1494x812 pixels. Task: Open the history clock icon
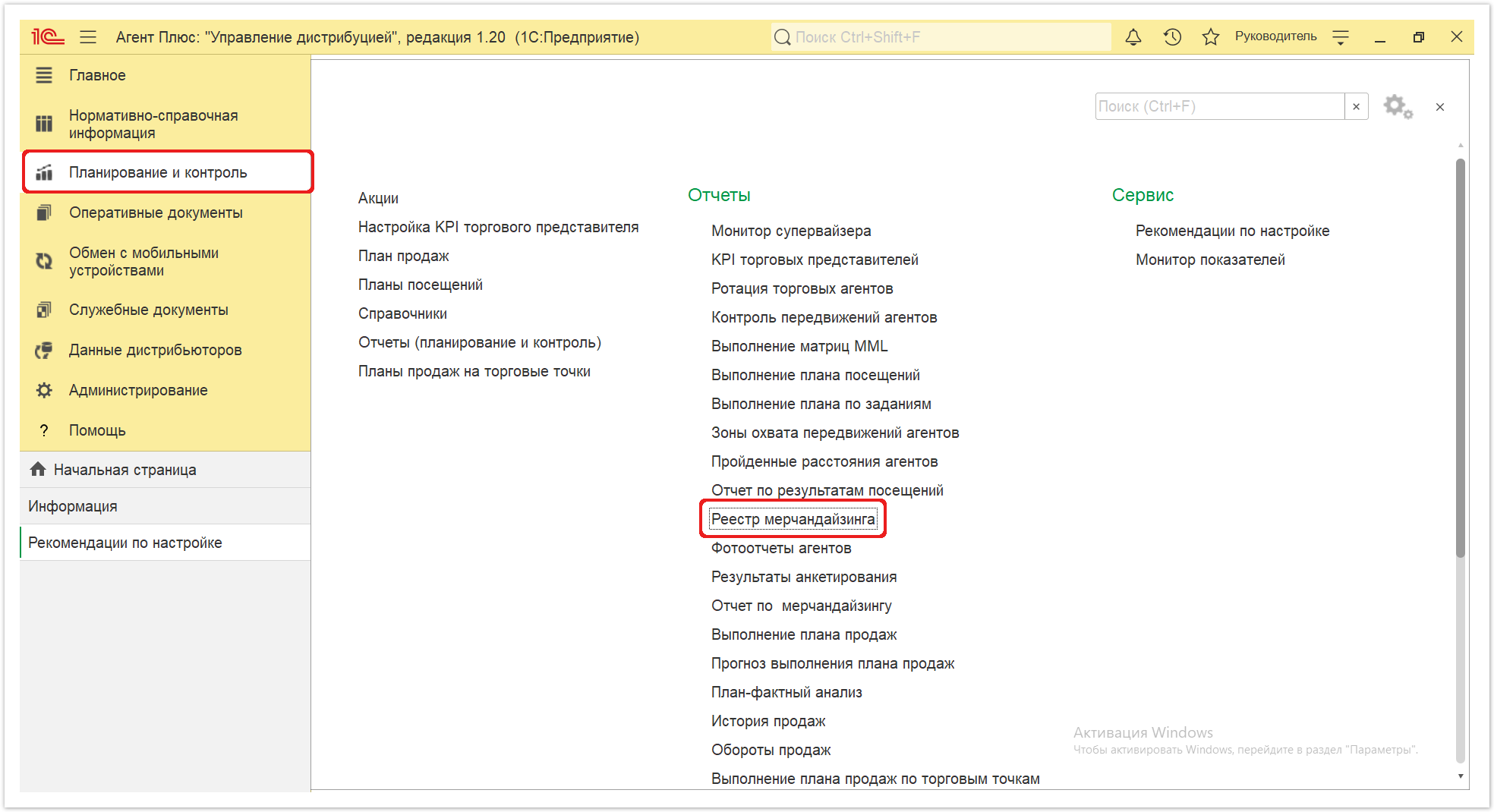point(1172,36)
